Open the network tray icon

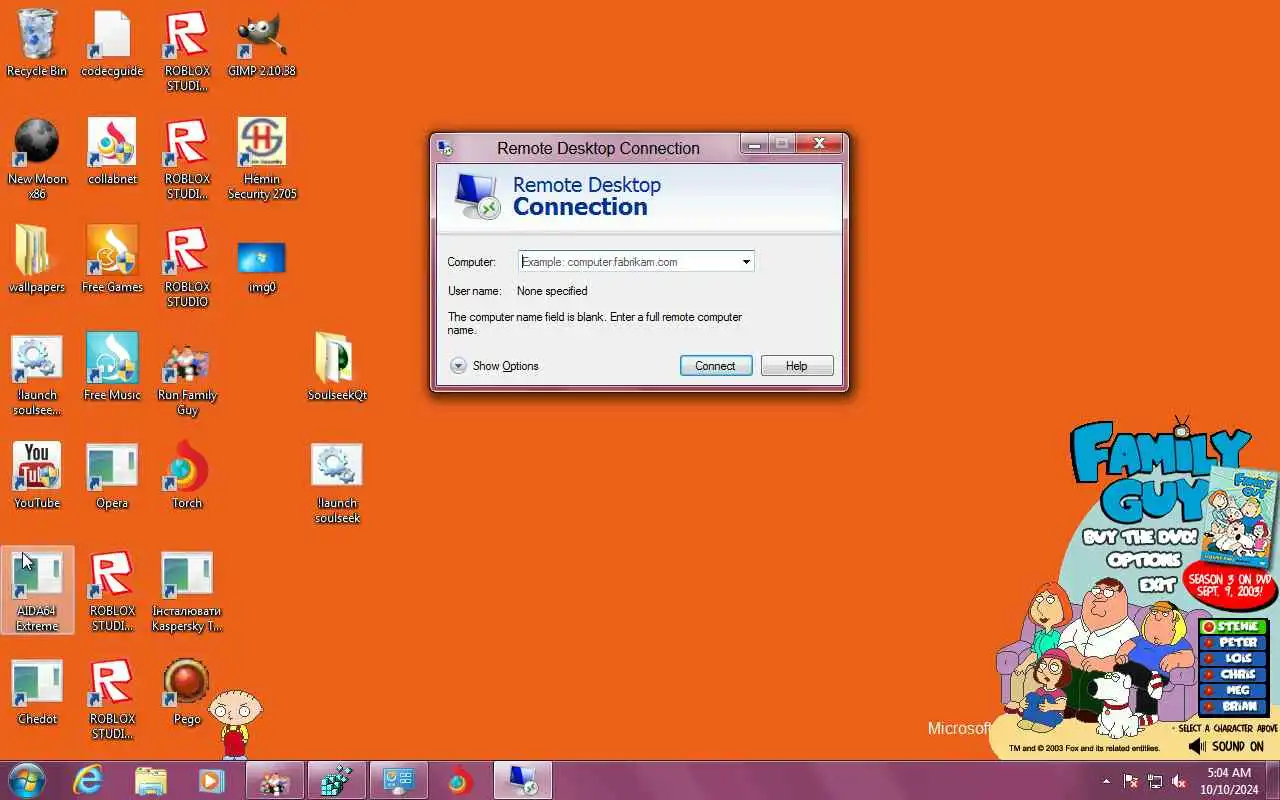click(1155, 781)
